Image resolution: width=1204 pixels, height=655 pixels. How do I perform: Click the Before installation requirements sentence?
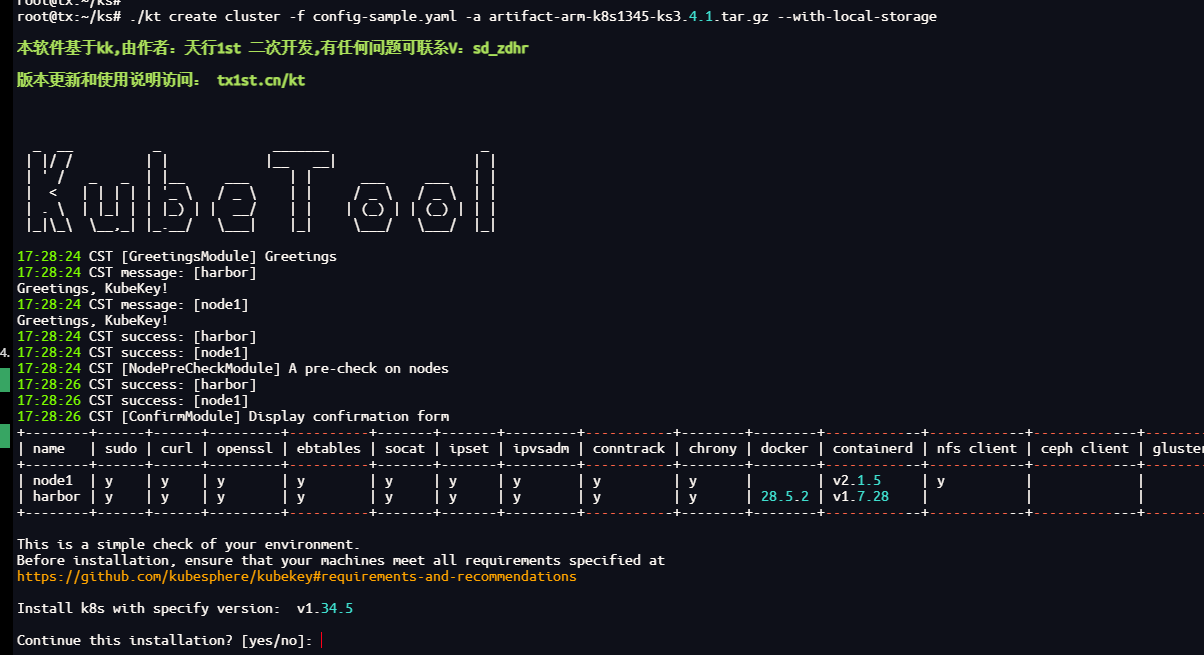[x=341, y=560]
